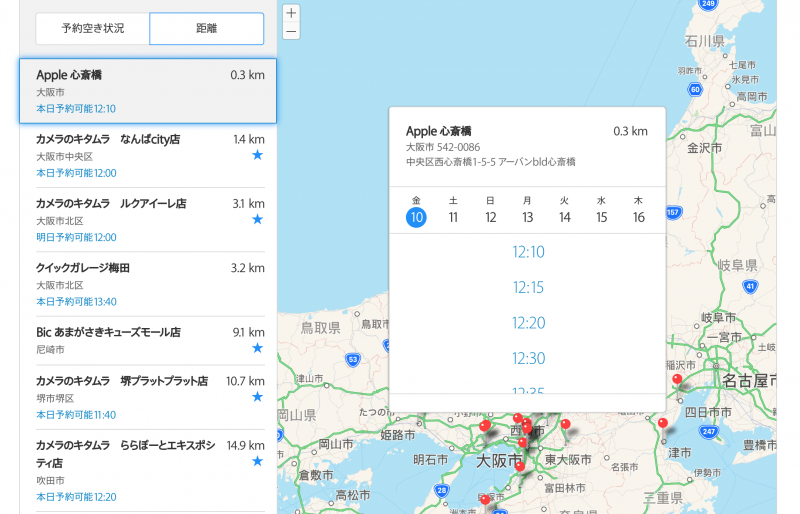Open カメラのキタムラ なんばcity店 entry
Screen dimensions: 800x514
(x=150, y=156)
